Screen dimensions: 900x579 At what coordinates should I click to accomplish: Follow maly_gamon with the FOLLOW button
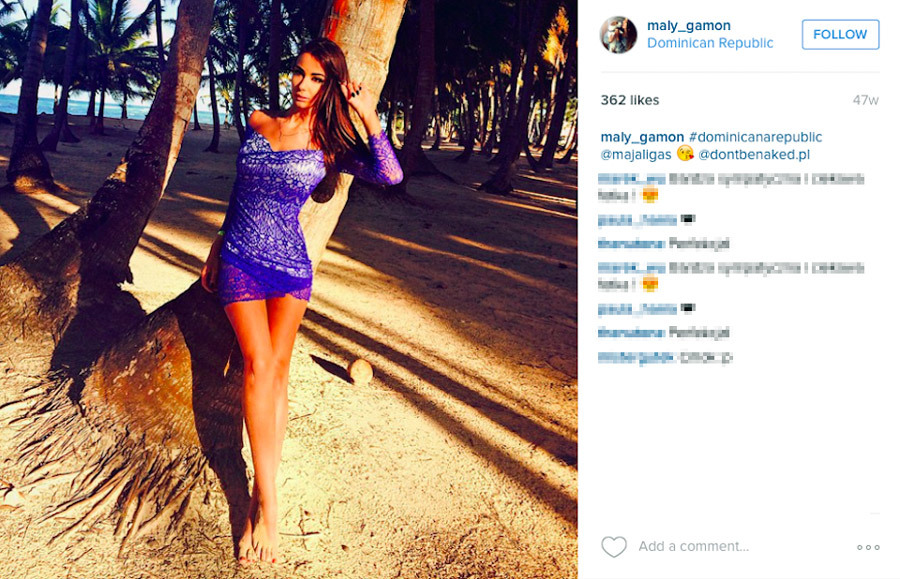click(x=840, y=34)
